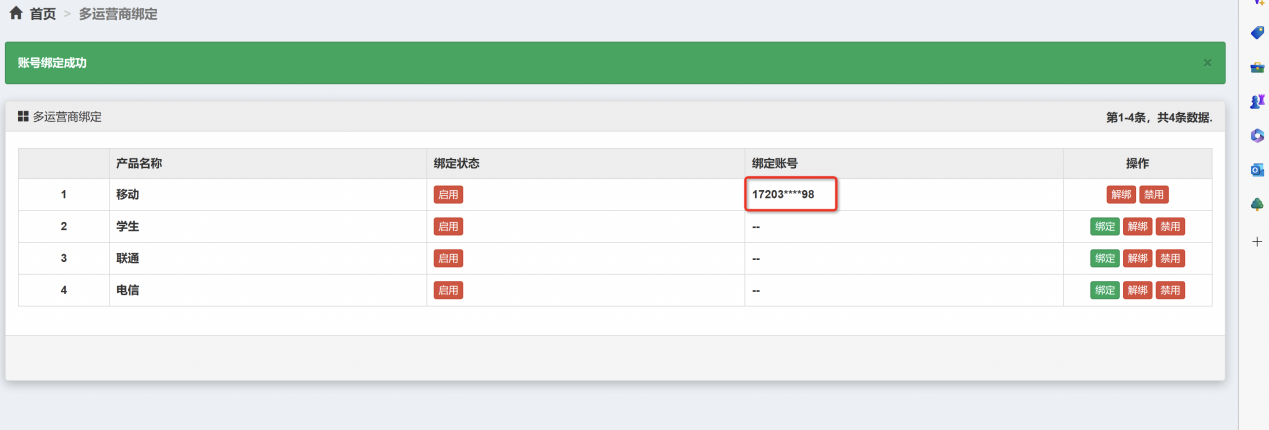Viewport: 1269px width, 430px height.
Task: Click 绑定 for the 学生 row
Action: click(x=1104, y=227)
